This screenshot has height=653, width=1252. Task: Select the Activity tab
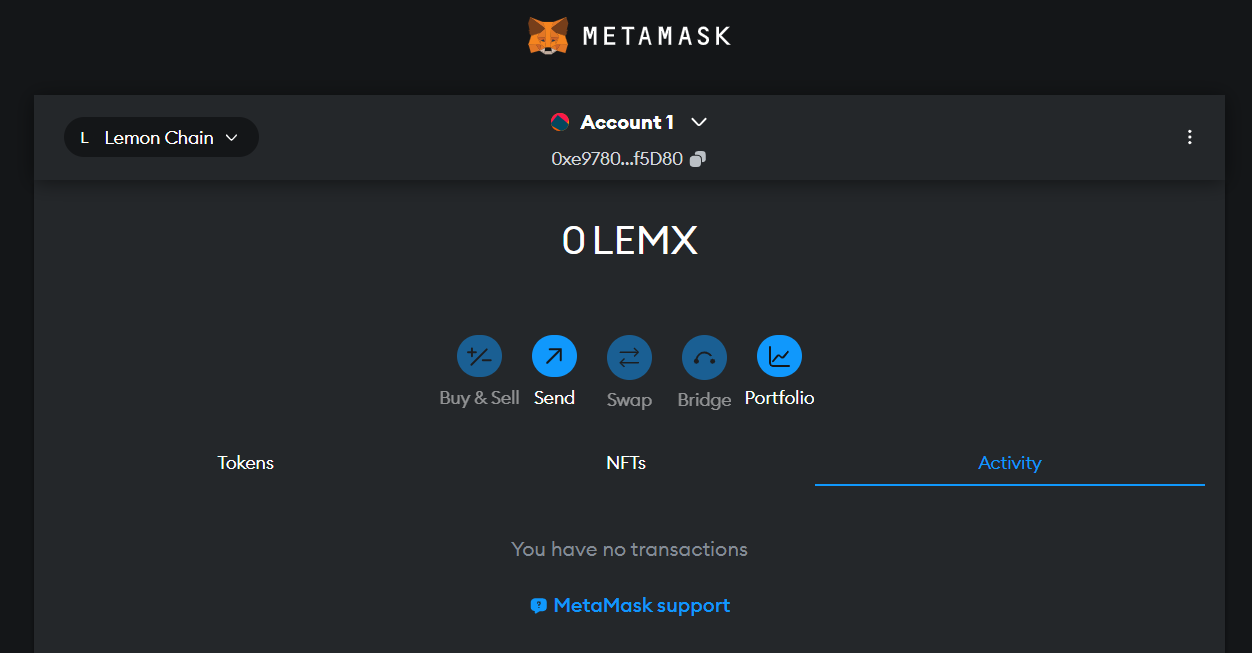(1009, 462)
